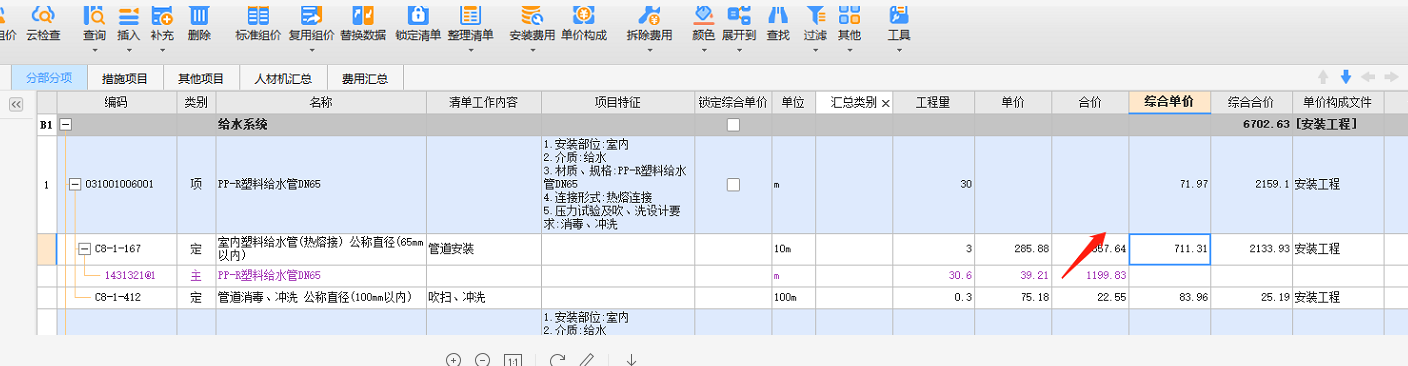Click the zoom-in plus icon at bottom

click(x=453, y=360)
